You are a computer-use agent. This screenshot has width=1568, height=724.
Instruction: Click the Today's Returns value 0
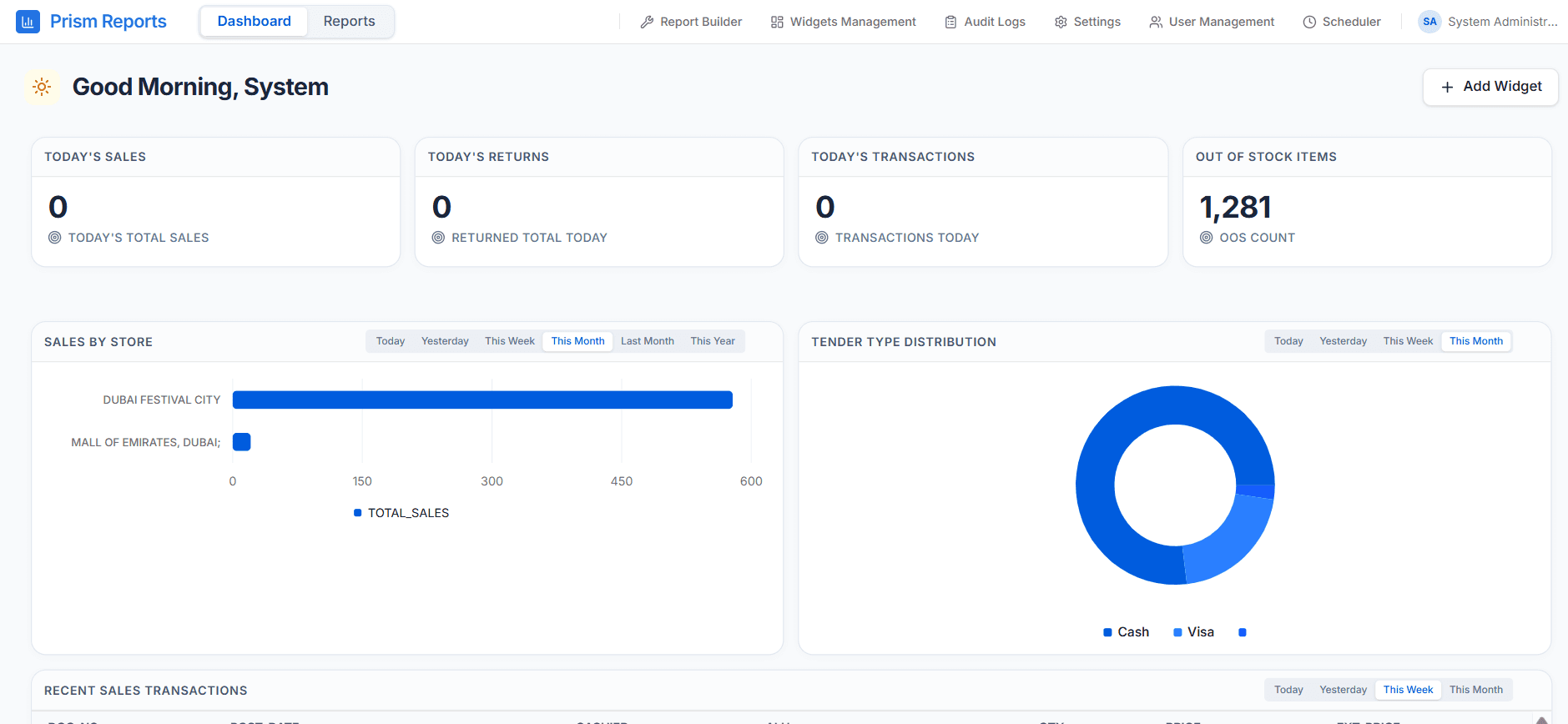(441, 207)
